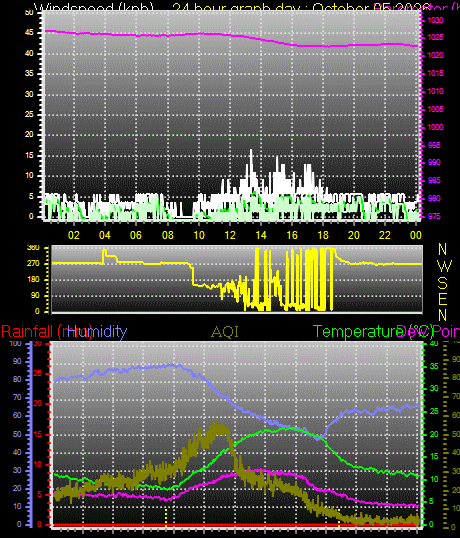
Task: Click the 02 hour label on time axis
Action: tap(74, 235)
